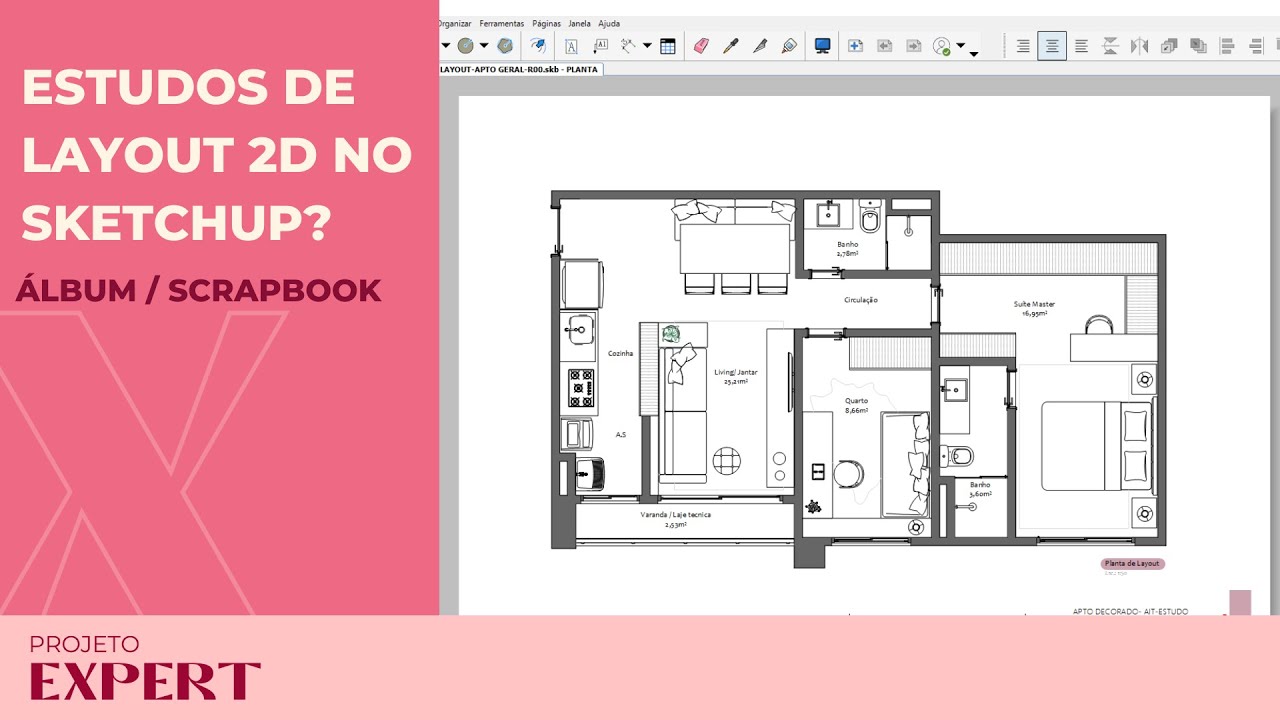1280x720 pixels.
Task: Select the Polygon drawing tool
Action: click(x=506, y=46)
